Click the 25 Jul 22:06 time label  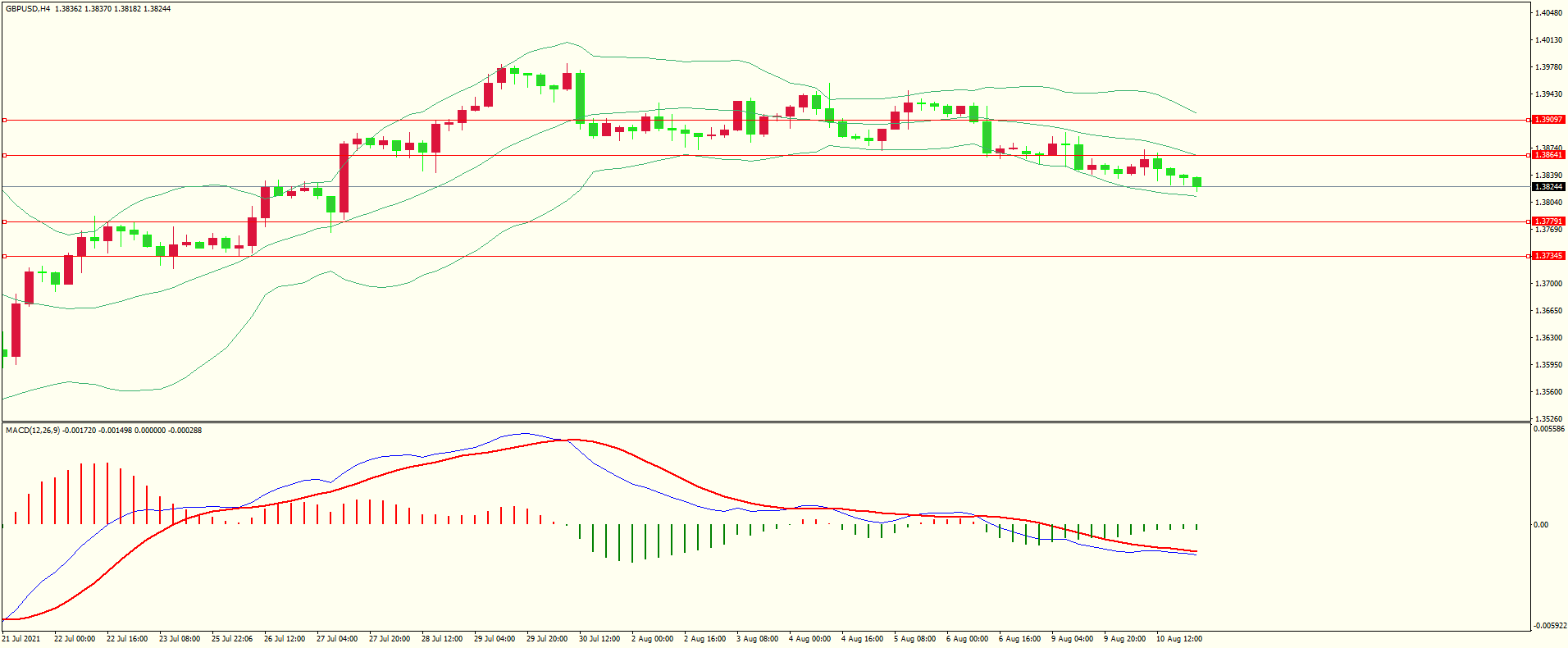[232, 639]
